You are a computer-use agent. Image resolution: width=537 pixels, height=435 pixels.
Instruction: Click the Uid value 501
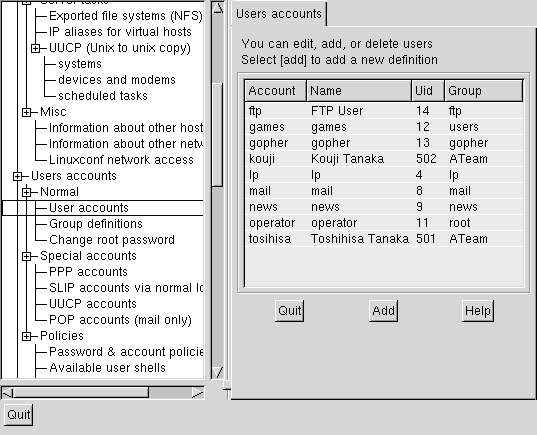point(426,239)
